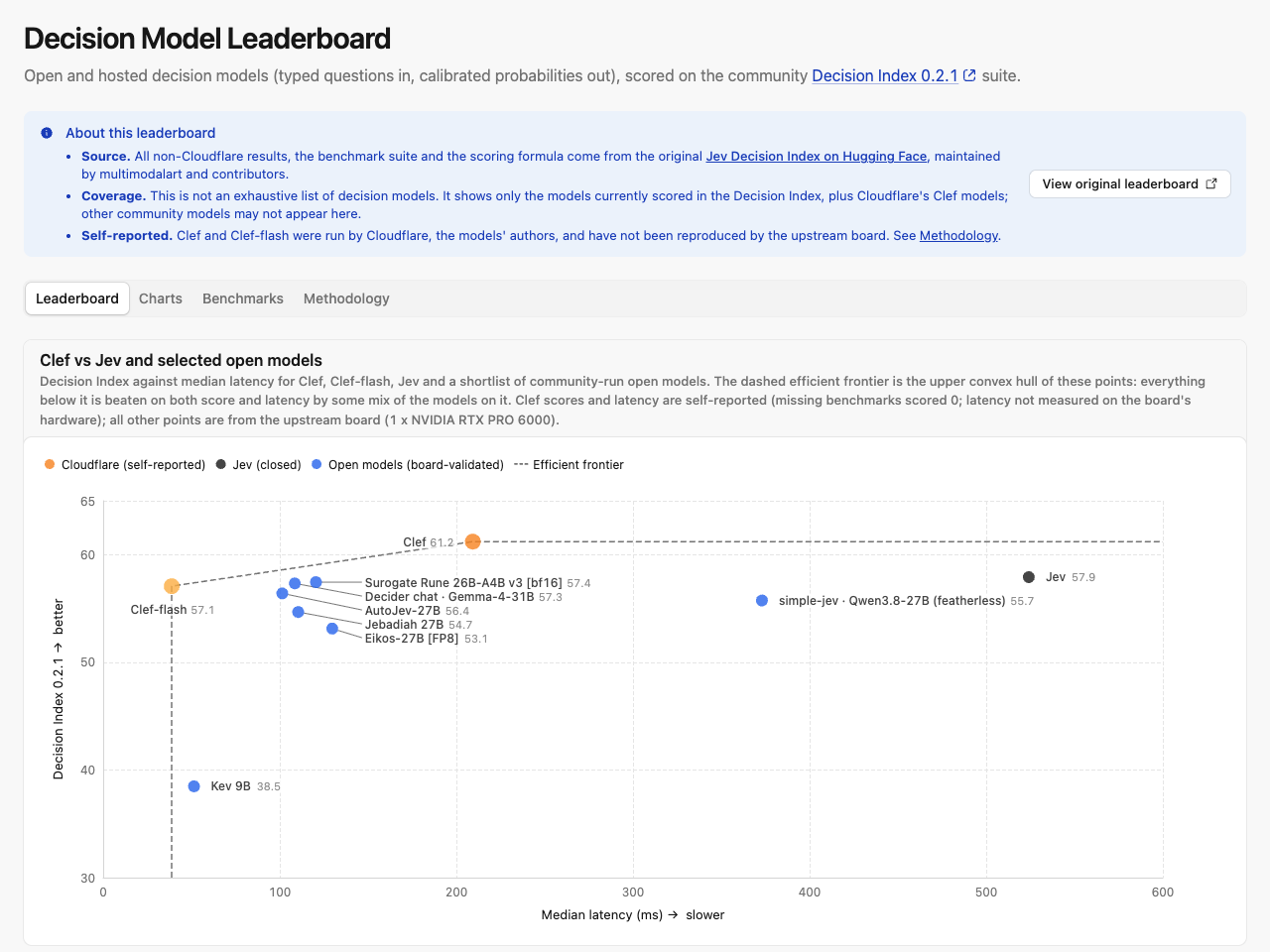Click the Jebadiah 27B 54.7 label
This screenshot has height=952, width=1270.
419,625
